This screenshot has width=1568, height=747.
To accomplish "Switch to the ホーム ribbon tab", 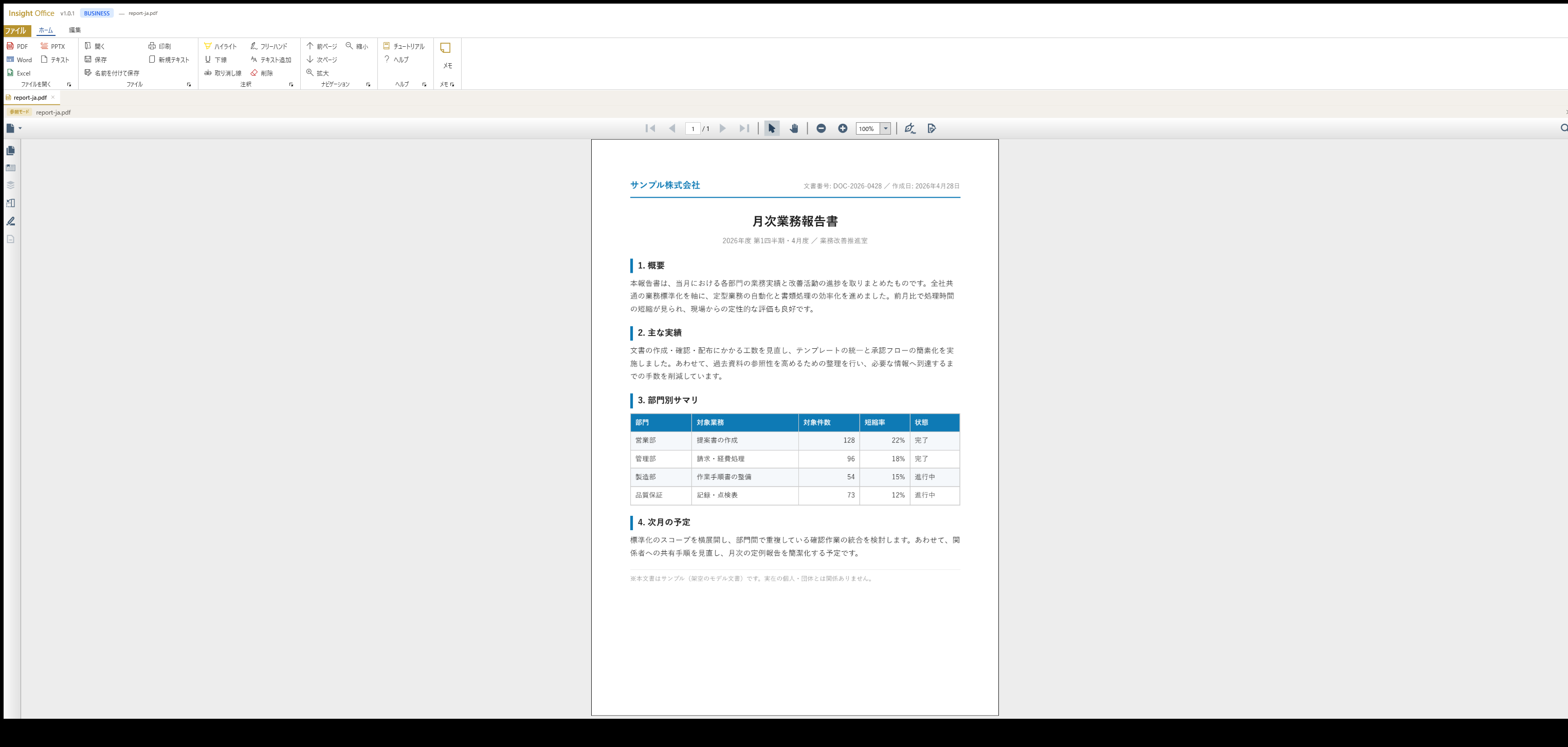I will point(46,30).
